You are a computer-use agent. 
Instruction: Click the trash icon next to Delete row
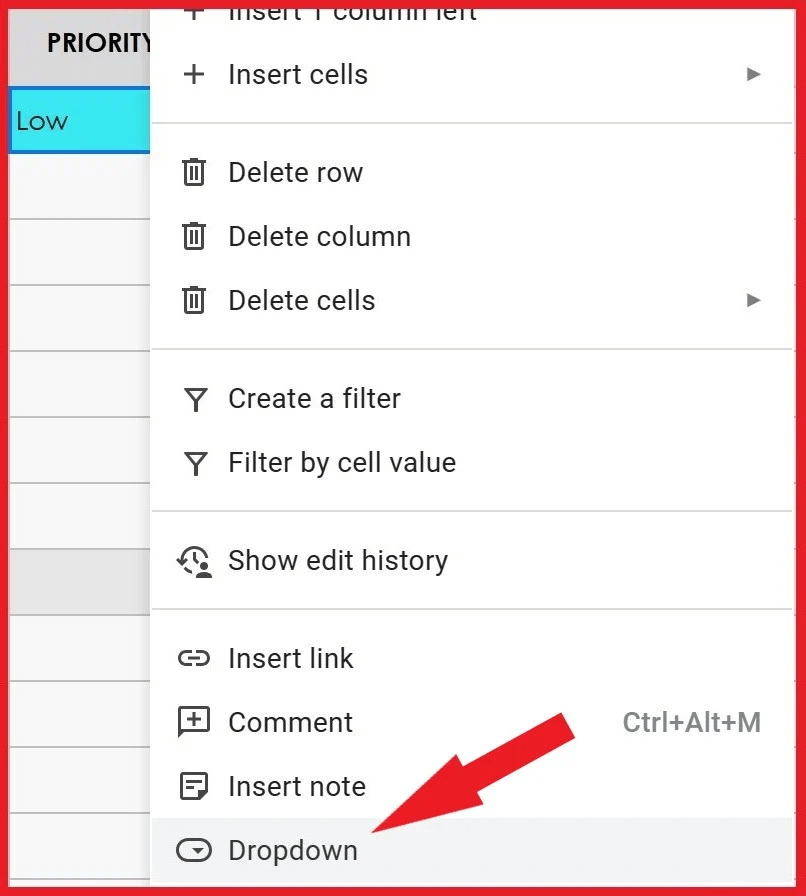tap(194, 173)
